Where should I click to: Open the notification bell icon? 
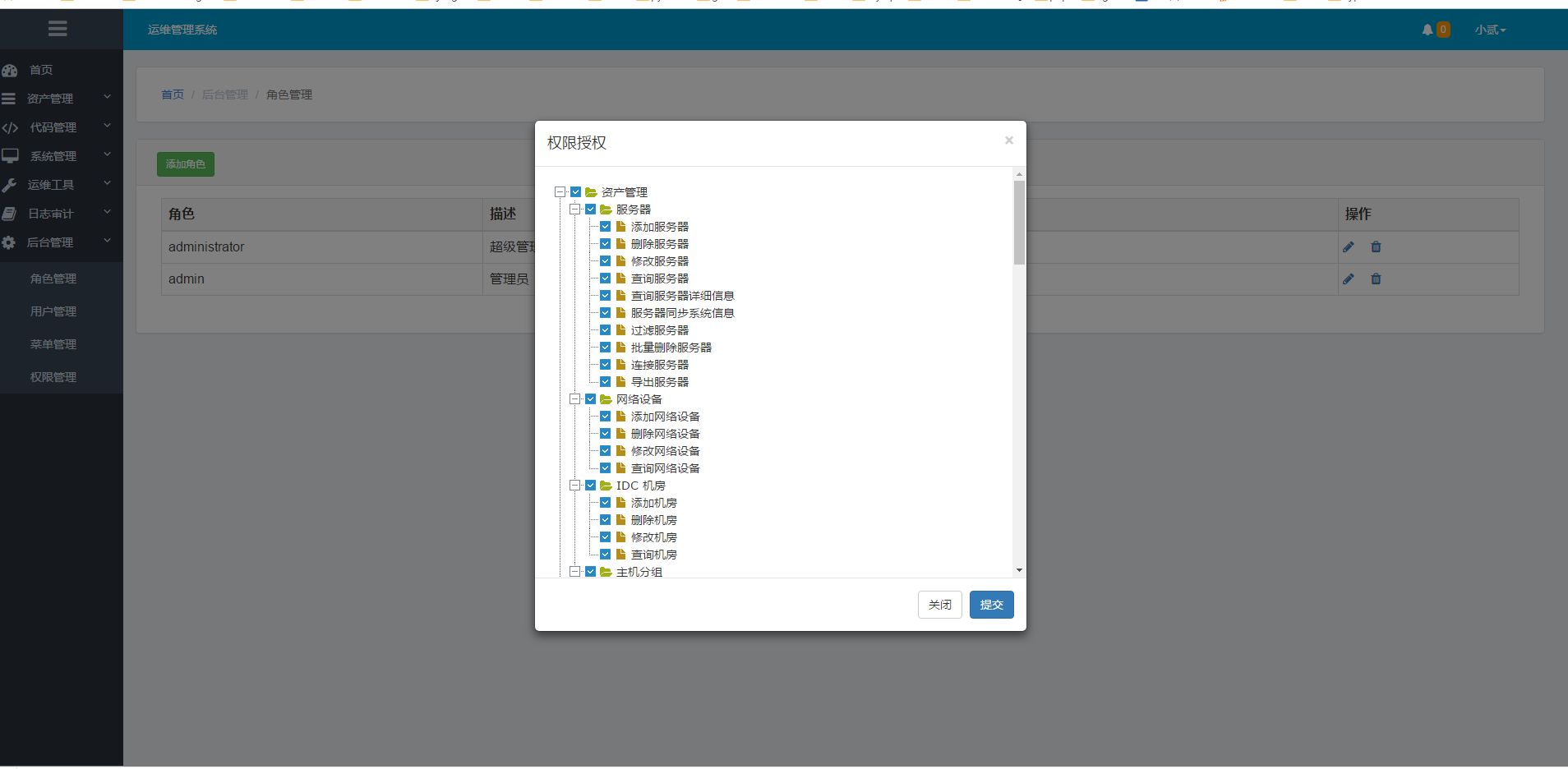[x=1427, y=30]
